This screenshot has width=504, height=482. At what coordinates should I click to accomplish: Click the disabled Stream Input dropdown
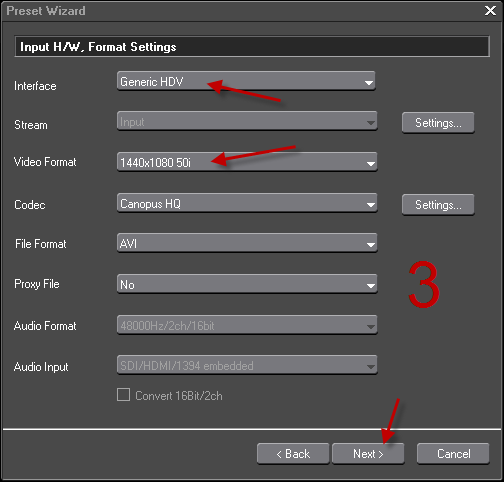click(247, 121)
